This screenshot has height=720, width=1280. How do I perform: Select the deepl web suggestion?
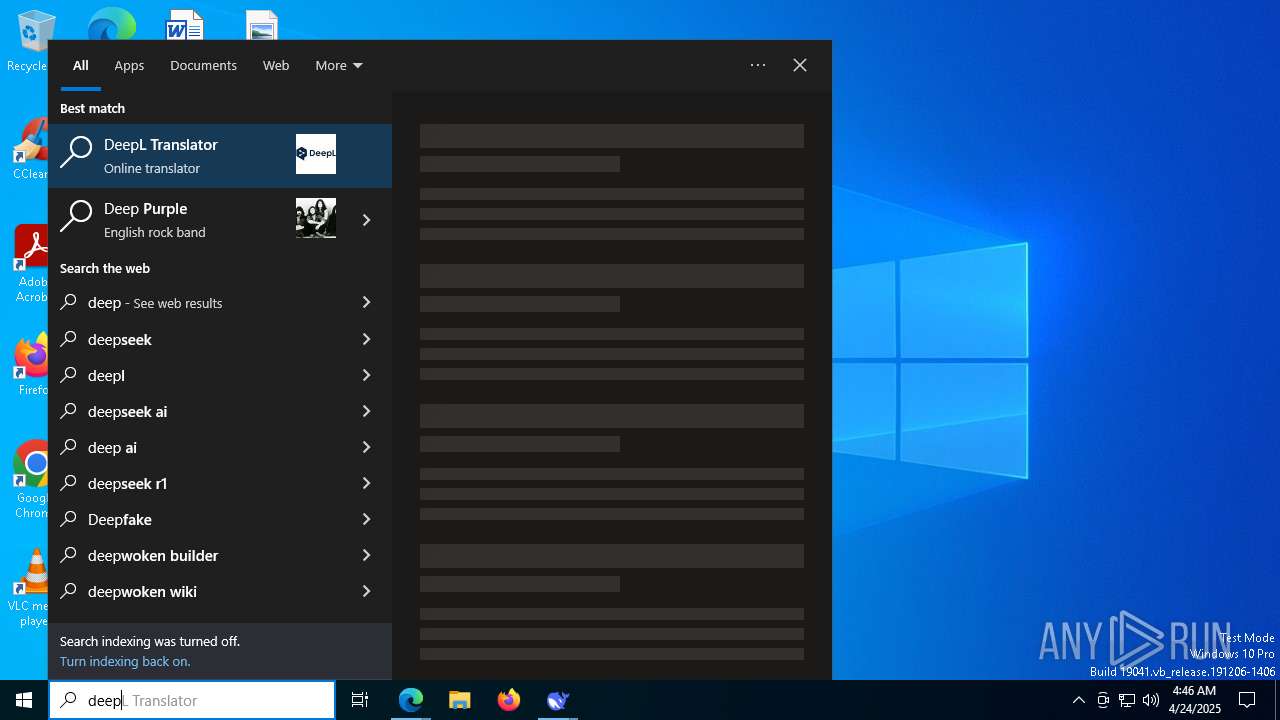point(194,375)
